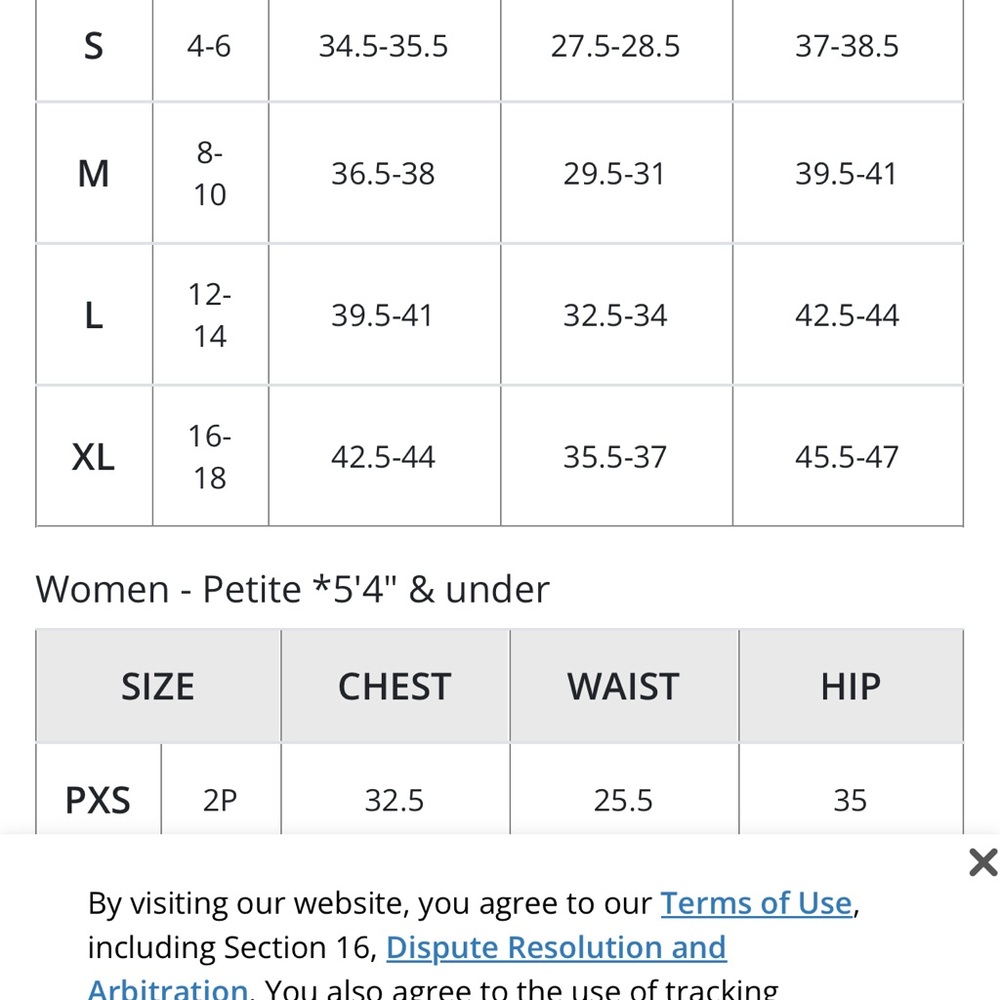The height and width of the screenshot is (1000, 1000).
Task: Select the XL size row label
Action: pos(94,457)
